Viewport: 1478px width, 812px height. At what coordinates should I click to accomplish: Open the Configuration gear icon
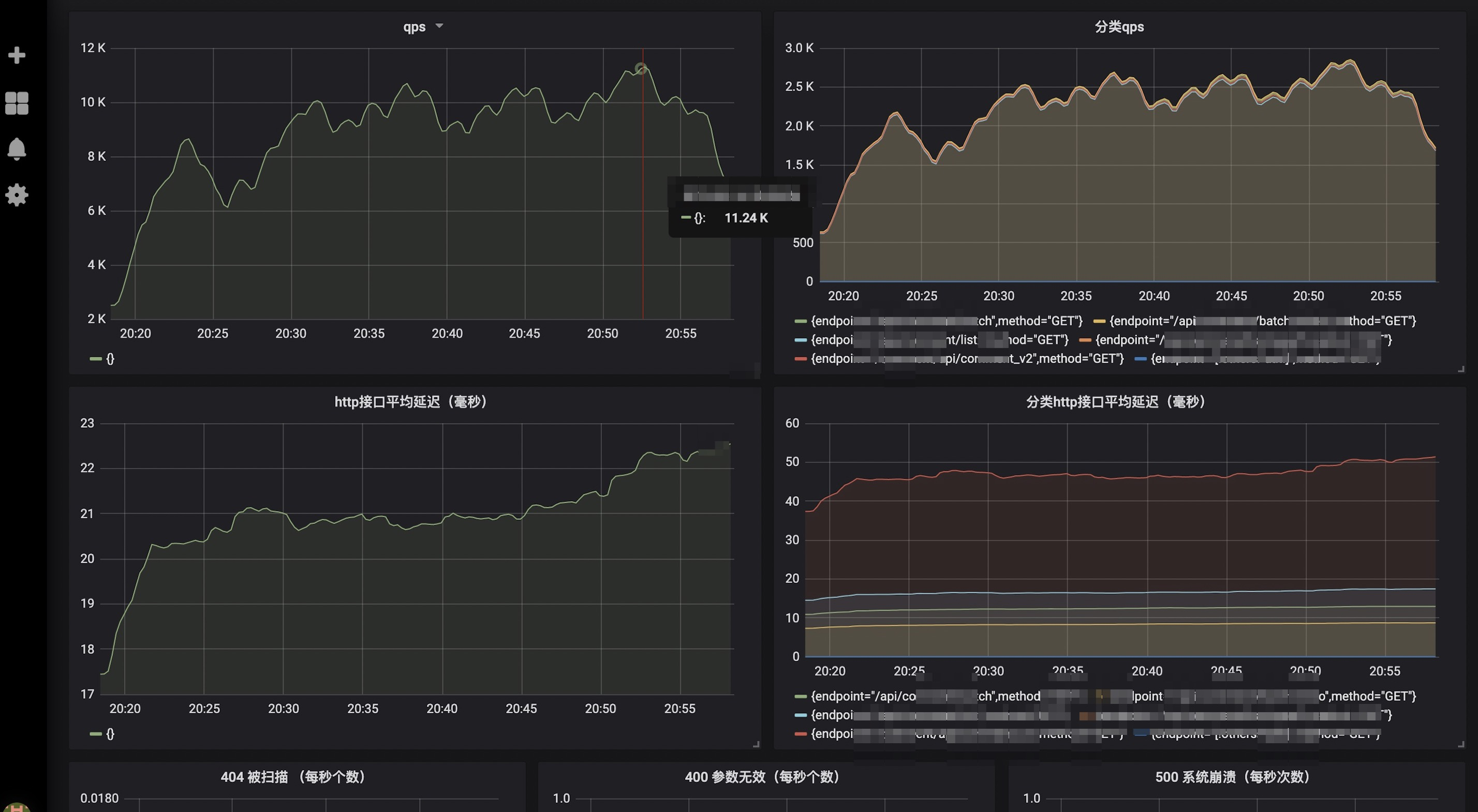click(17, 195)
